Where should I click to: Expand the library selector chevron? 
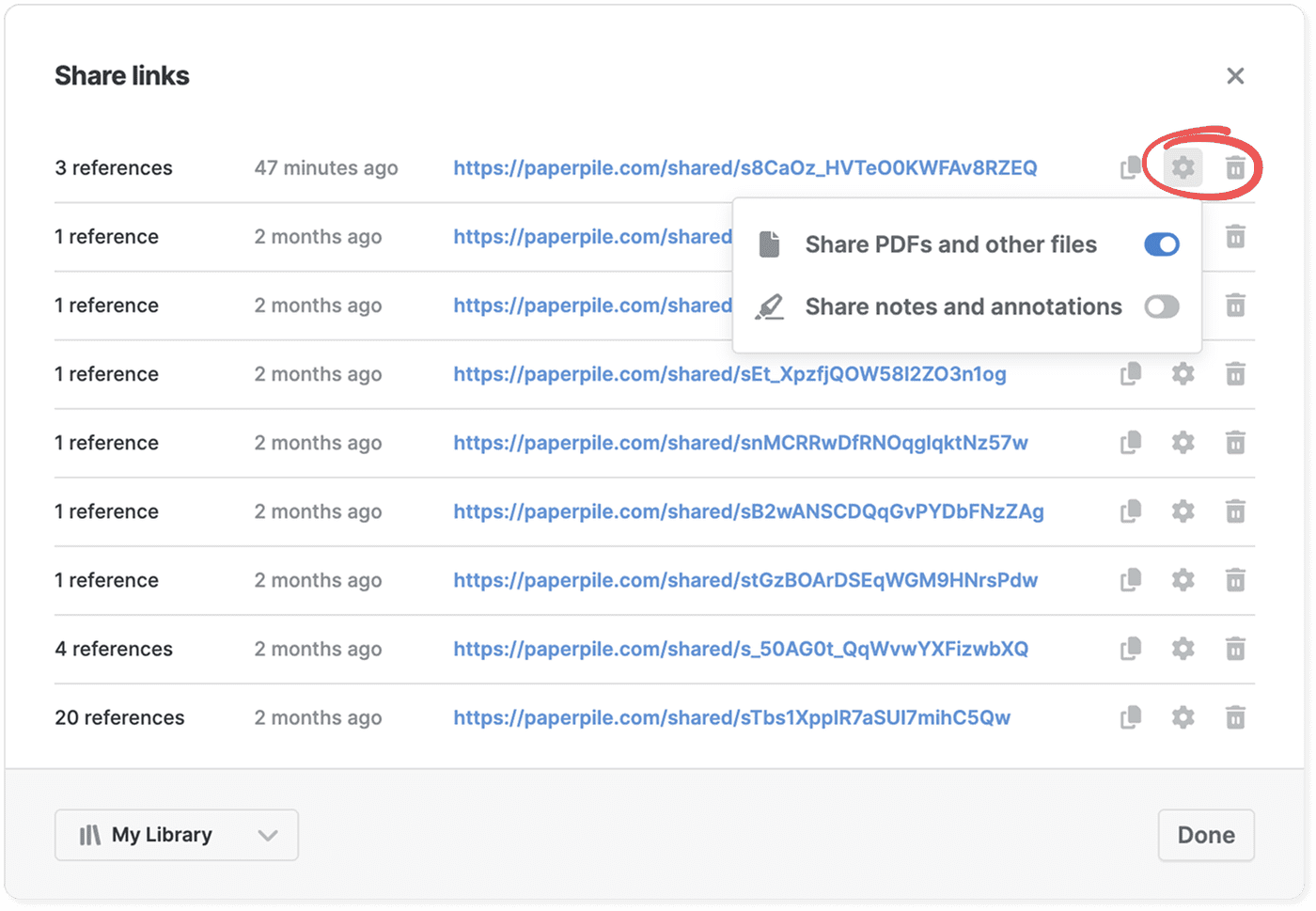coord(268,834)
